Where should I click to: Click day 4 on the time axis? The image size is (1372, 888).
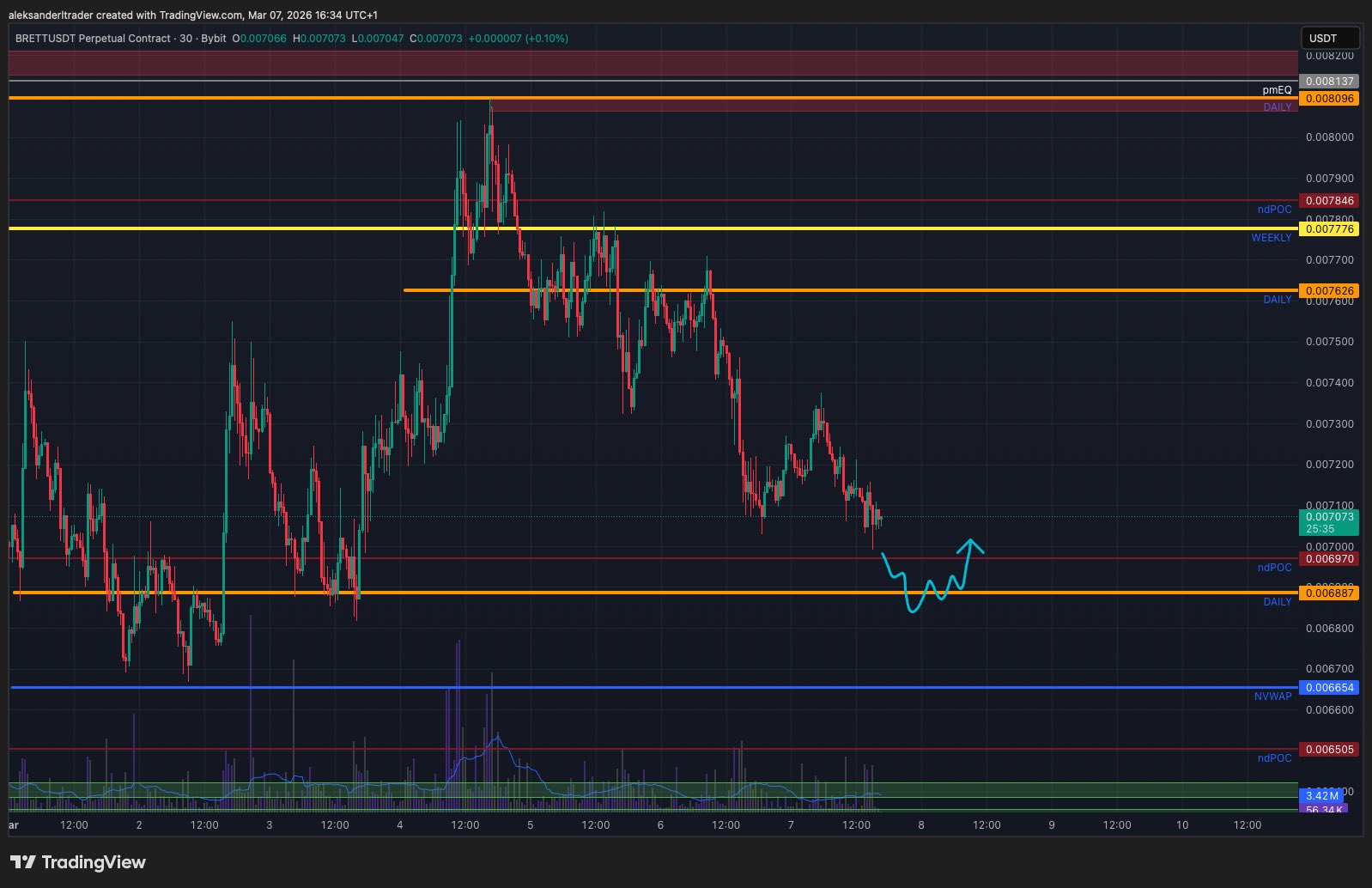pyautogui.click(x=400, y=825)
